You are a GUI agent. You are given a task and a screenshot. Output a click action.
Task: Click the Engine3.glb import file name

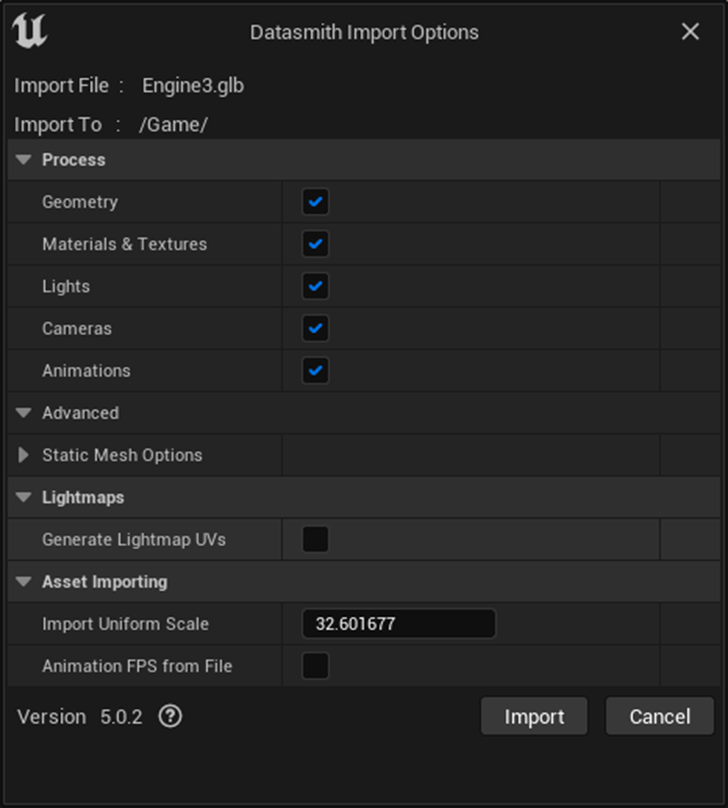(193, 85)
